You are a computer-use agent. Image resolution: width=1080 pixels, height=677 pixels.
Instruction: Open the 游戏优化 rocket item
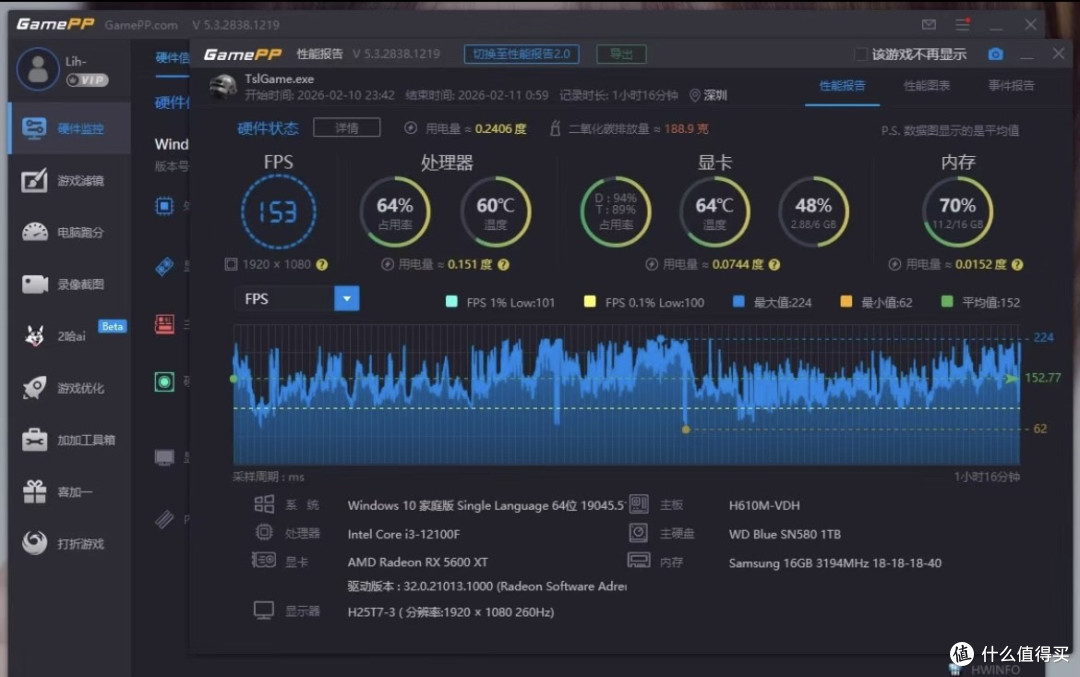coord(70,388)
